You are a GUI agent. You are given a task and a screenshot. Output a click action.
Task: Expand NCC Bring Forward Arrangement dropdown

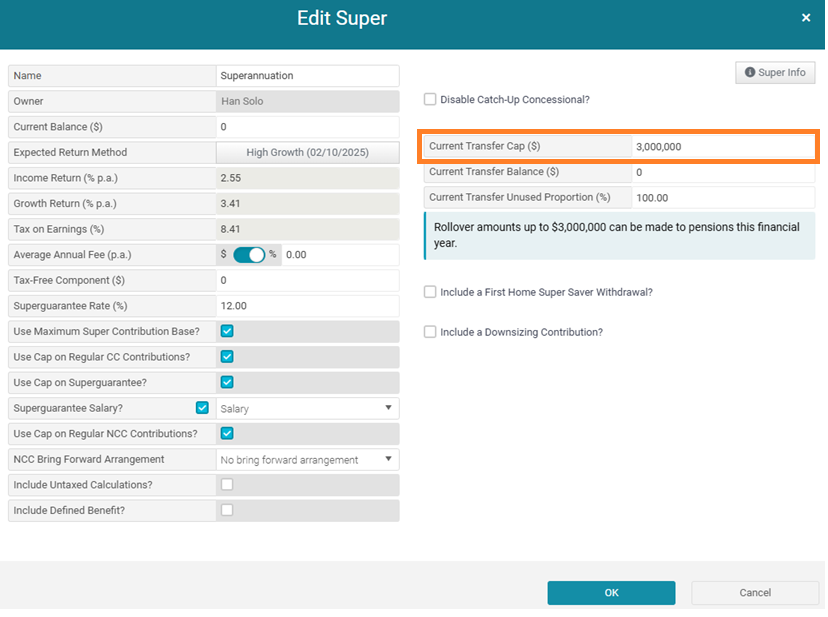pyautogui.click(x=307, y=460)
